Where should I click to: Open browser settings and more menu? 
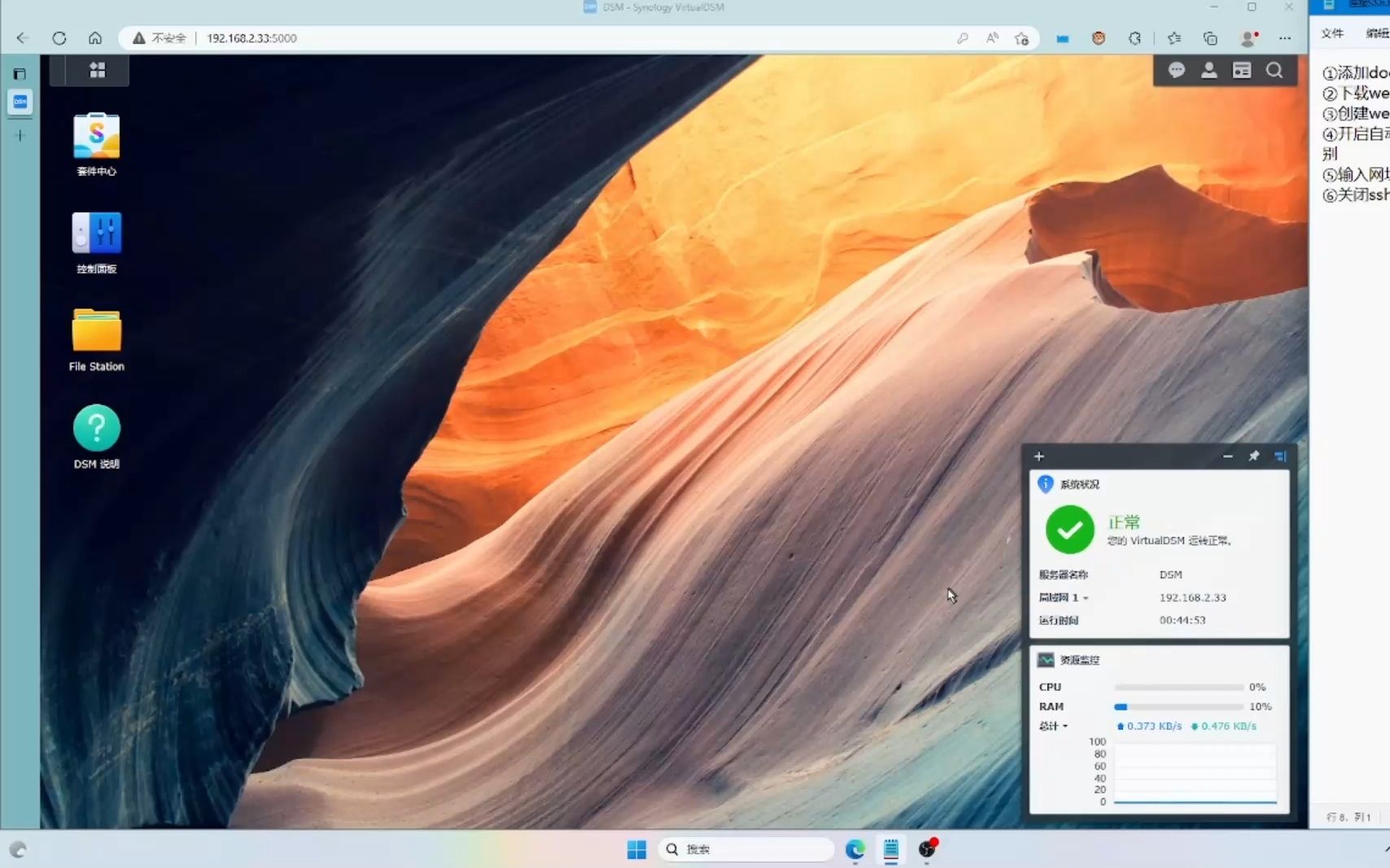1285,38
